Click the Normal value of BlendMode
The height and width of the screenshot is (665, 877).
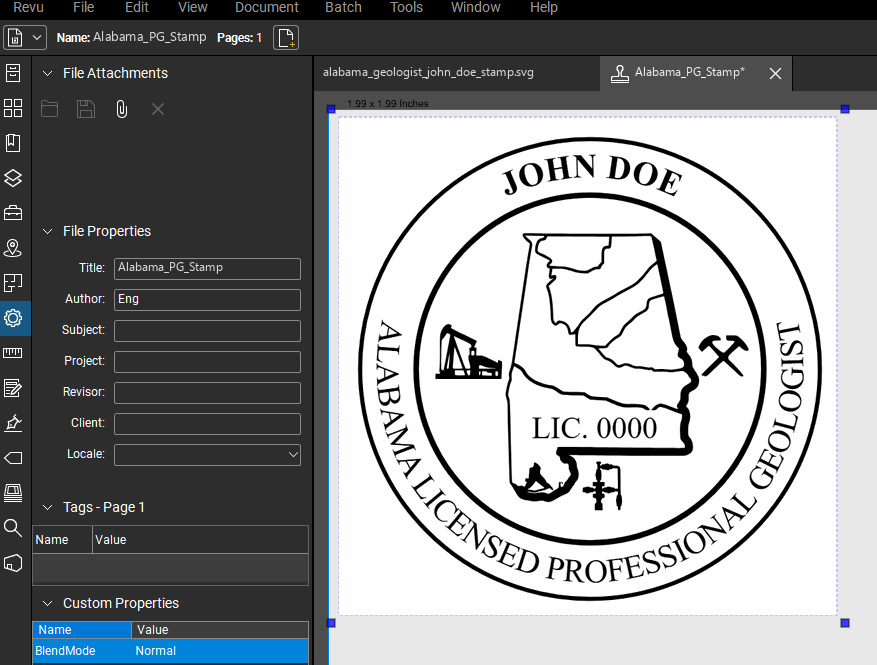[x=155, y=651]
